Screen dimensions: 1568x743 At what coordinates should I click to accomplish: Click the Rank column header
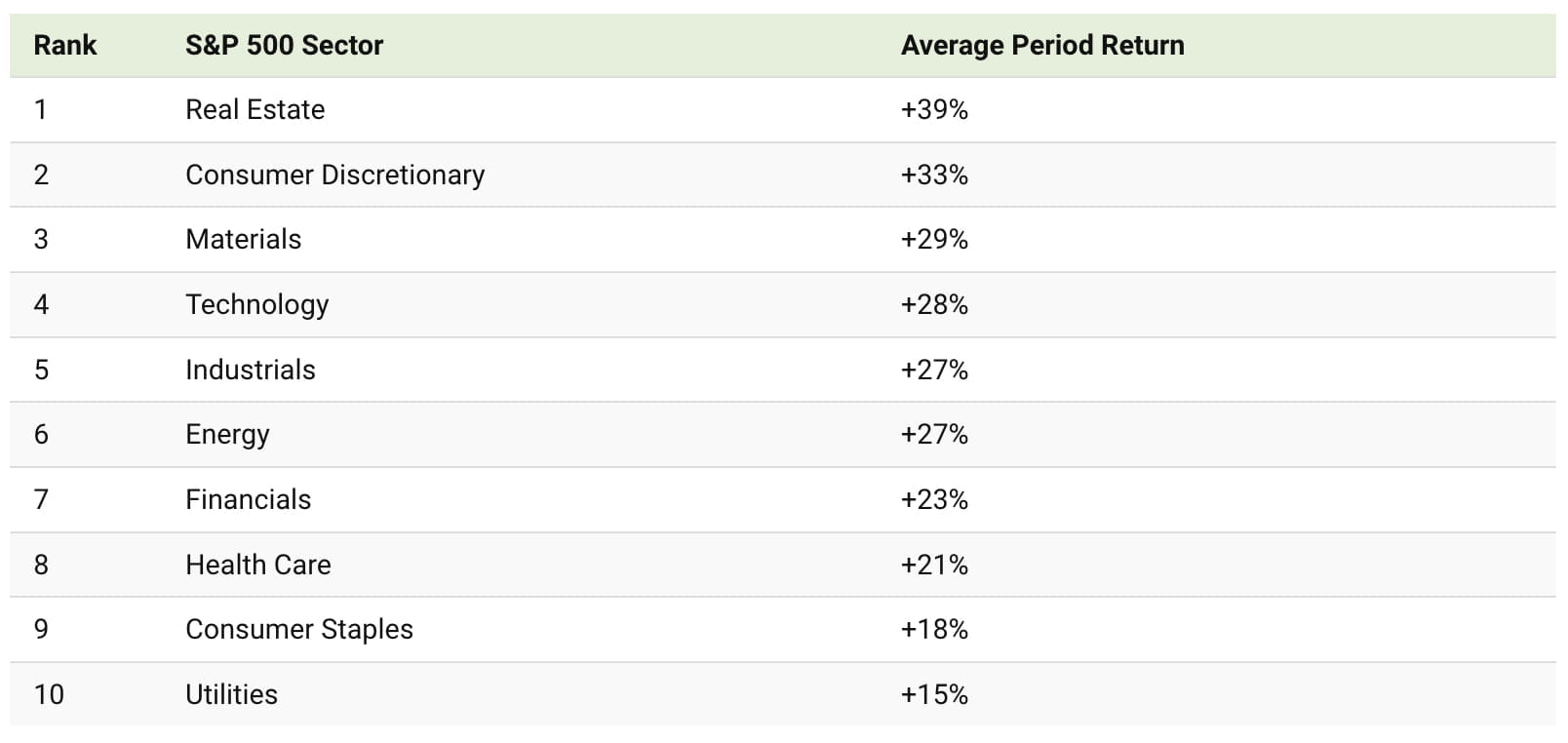click(64, 45)
